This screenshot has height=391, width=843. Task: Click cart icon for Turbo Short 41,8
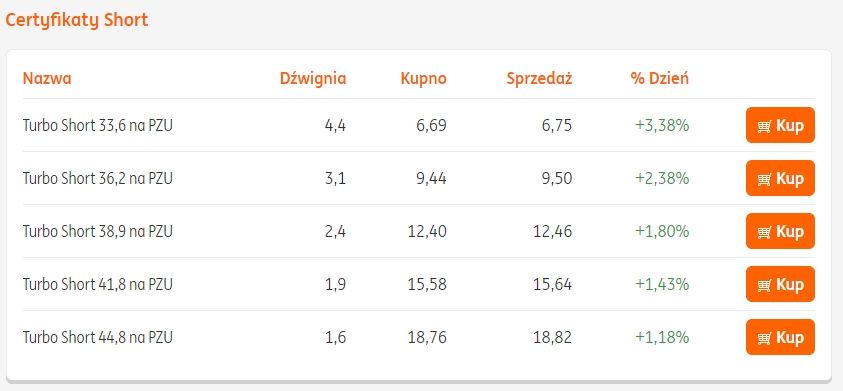click(x=765, y=285)
